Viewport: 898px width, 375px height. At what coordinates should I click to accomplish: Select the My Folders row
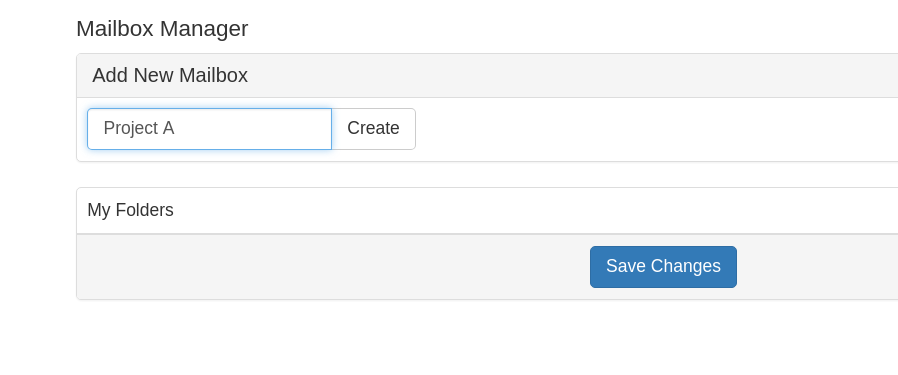click(487, 210)
